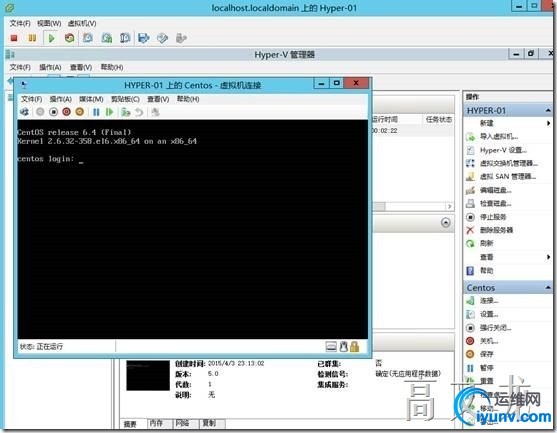Screen dimensions: 557x433
Task: Collapse the Centos actions section
Action: coord(548,288)
